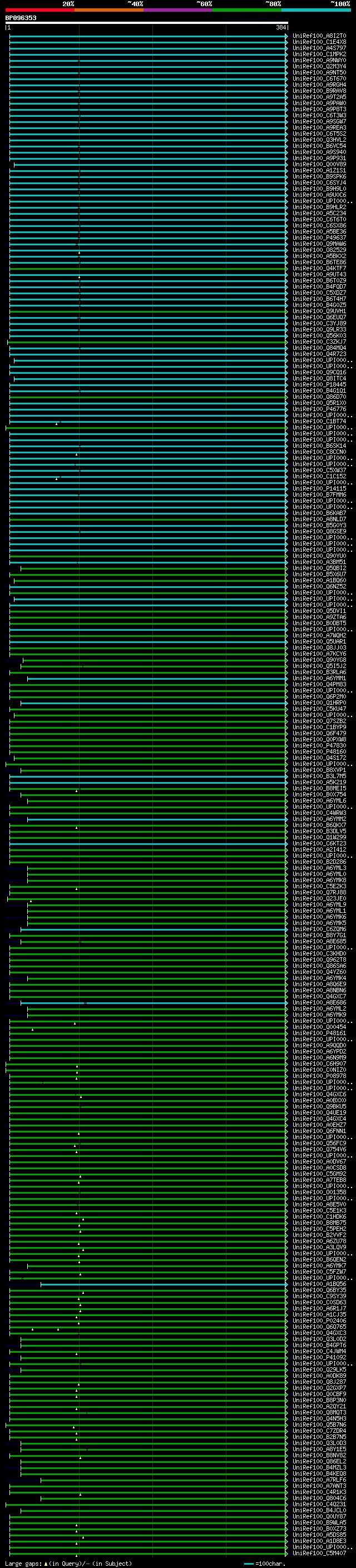Click the white query length ruler bar
This screenshot has width=356, height=1568.
pyautogui.click(x=147, y=22)
